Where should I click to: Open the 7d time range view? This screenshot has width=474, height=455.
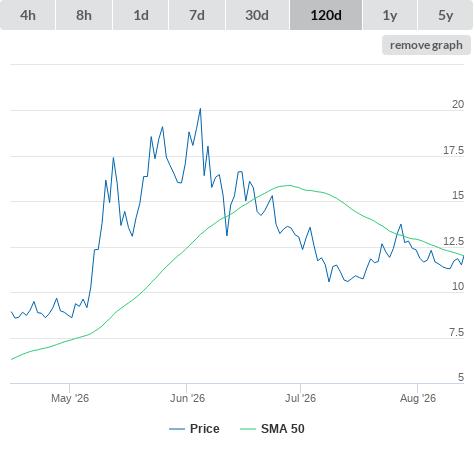(x=197, y=15)
